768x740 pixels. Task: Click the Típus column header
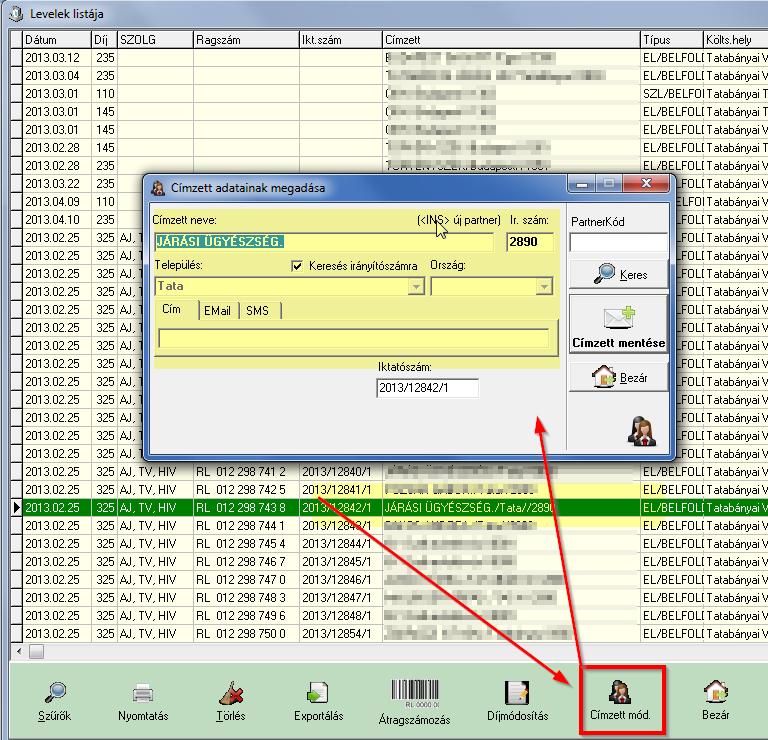672,40
